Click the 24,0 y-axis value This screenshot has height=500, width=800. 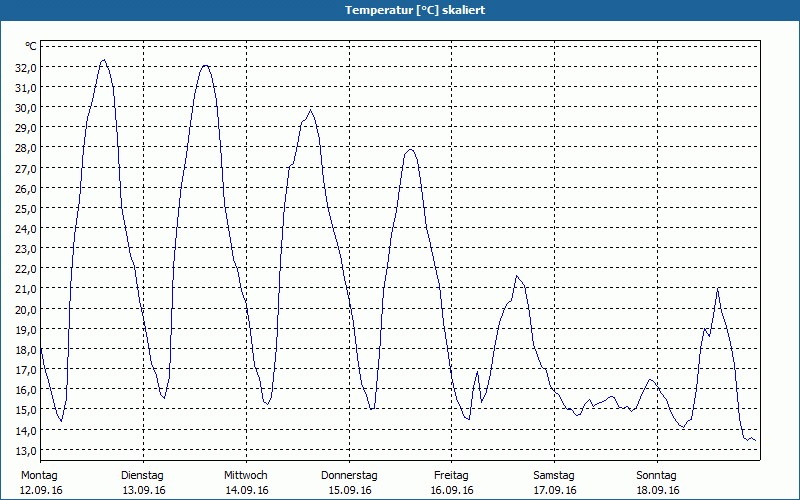pyautogui.click(x=26, y=229)
